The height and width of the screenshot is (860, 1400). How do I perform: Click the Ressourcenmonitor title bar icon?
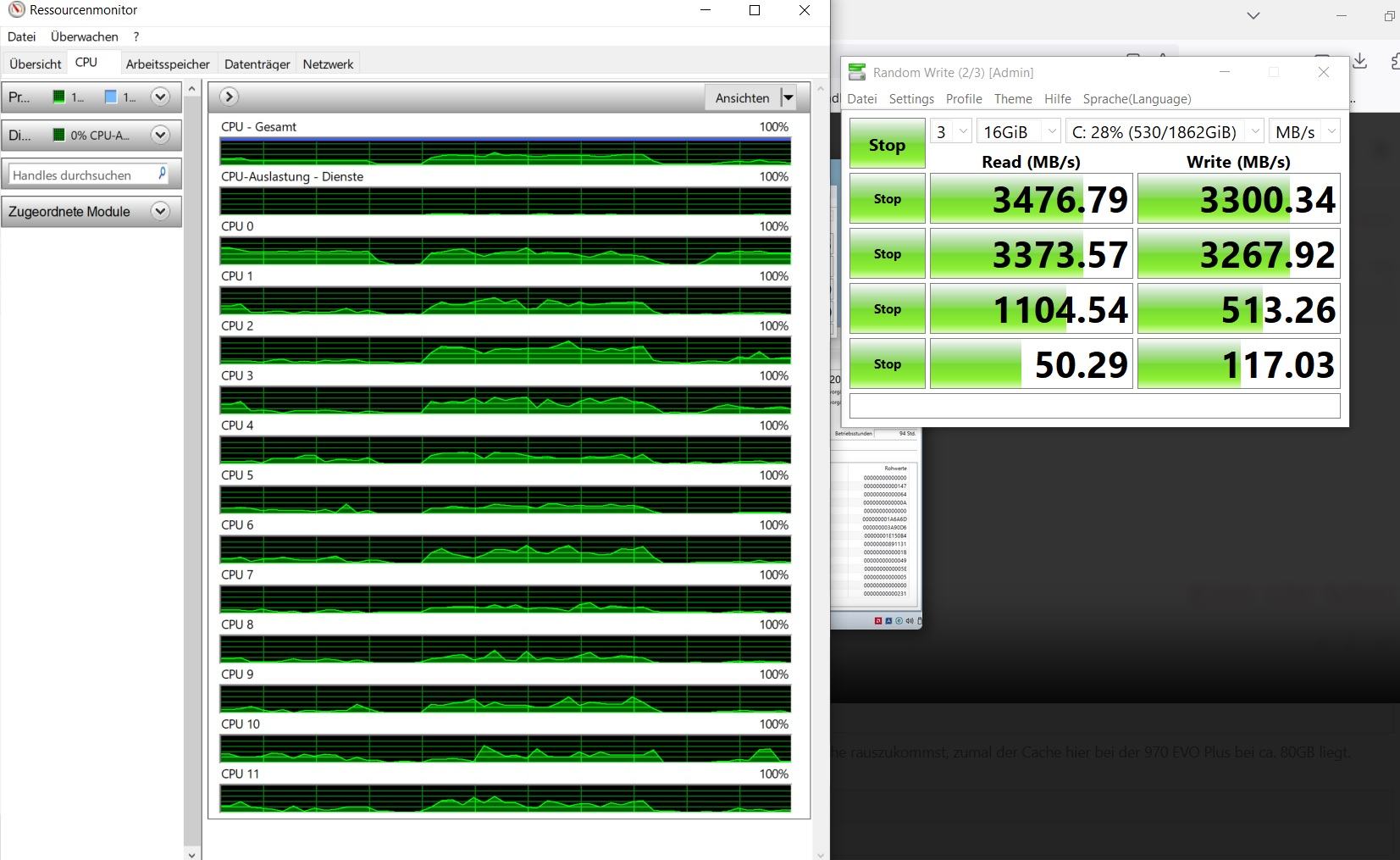16,10
